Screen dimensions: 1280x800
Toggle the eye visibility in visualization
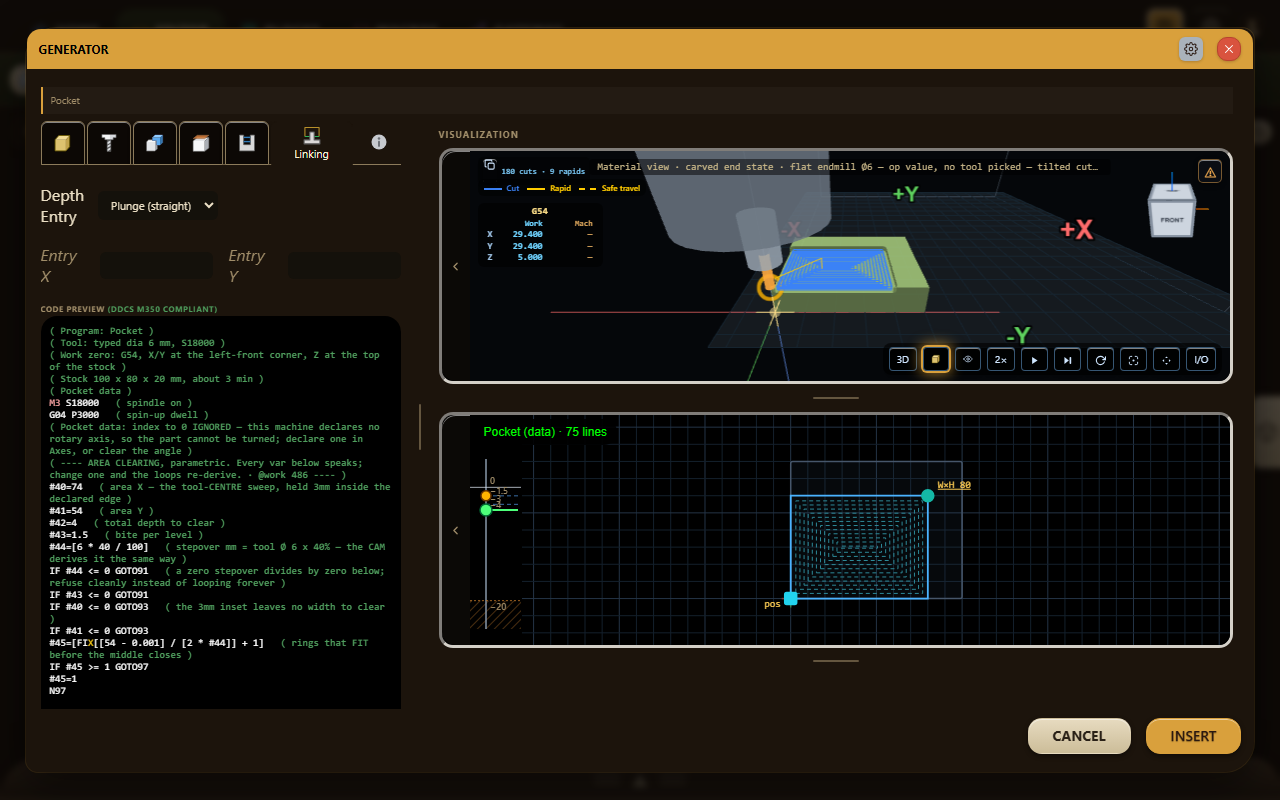tap(967, 359)
